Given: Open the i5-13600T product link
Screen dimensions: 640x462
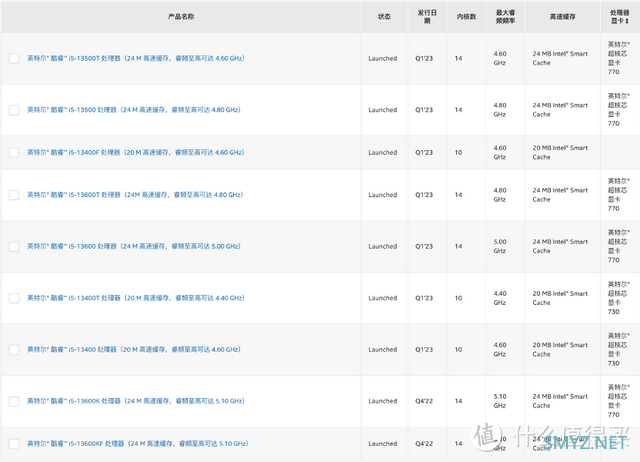Looking at the screenshot, I should [x=135, y=195].
